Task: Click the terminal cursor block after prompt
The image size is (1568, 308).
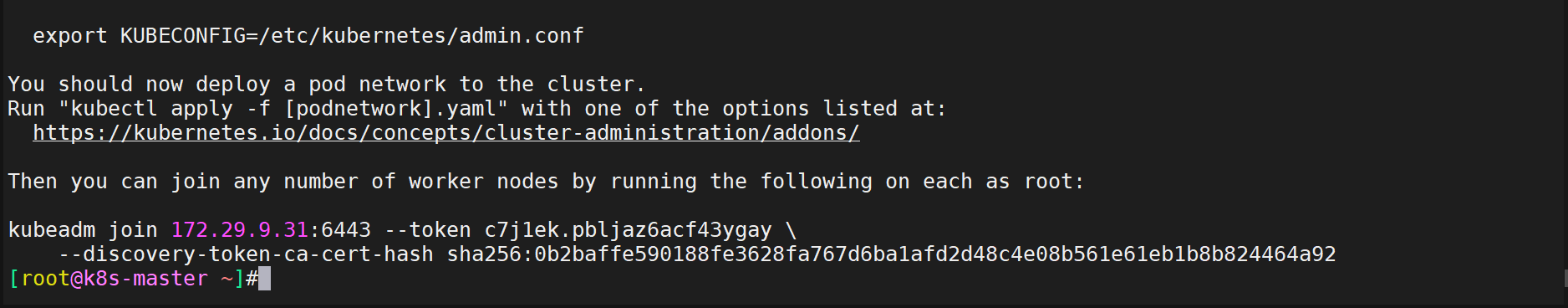Action: point(264,279)
